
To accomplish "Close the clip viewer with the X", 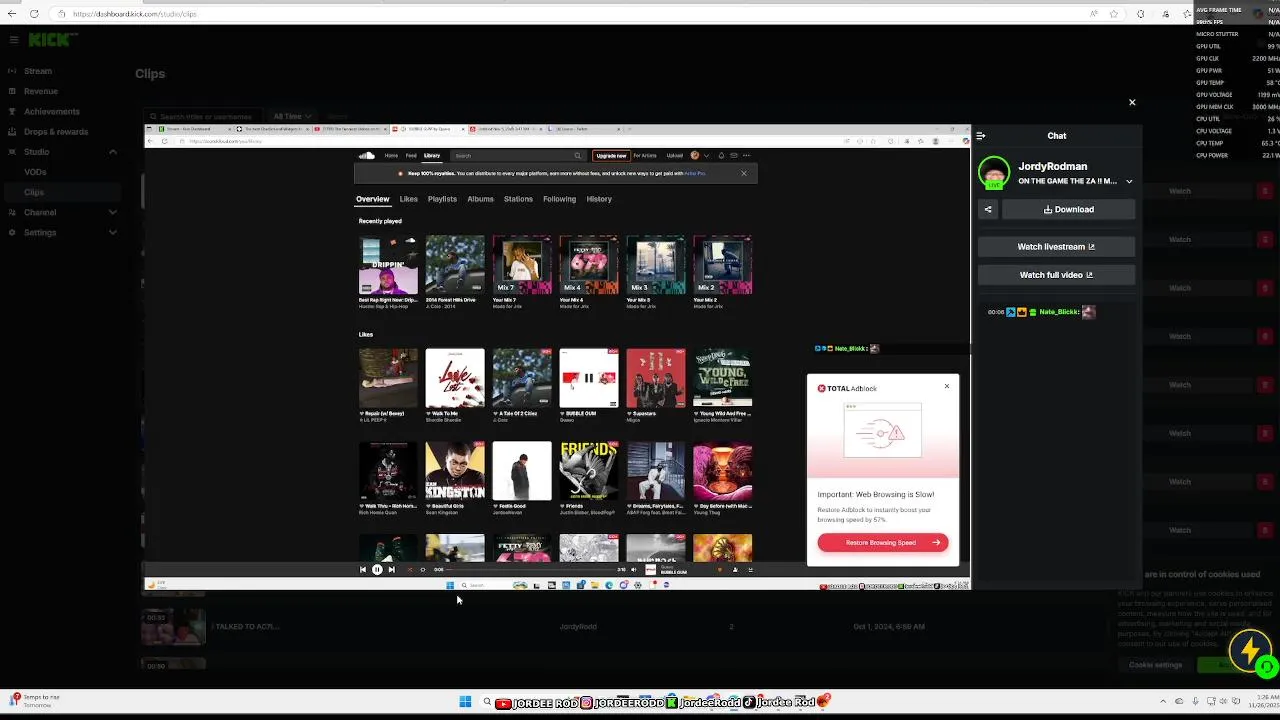I will pos(1132,102).
